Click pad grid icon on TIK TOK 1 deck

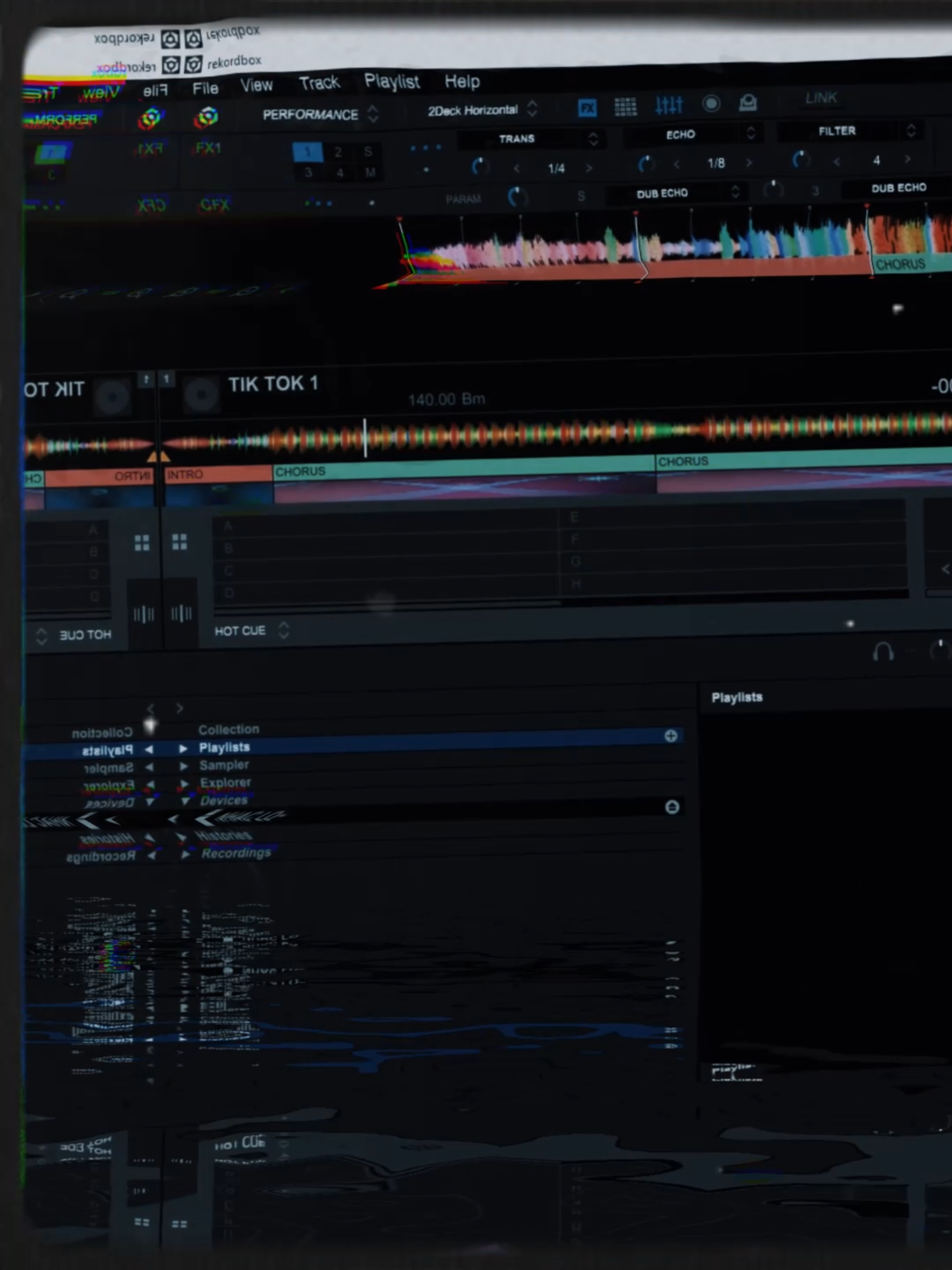tap(180, 542)
